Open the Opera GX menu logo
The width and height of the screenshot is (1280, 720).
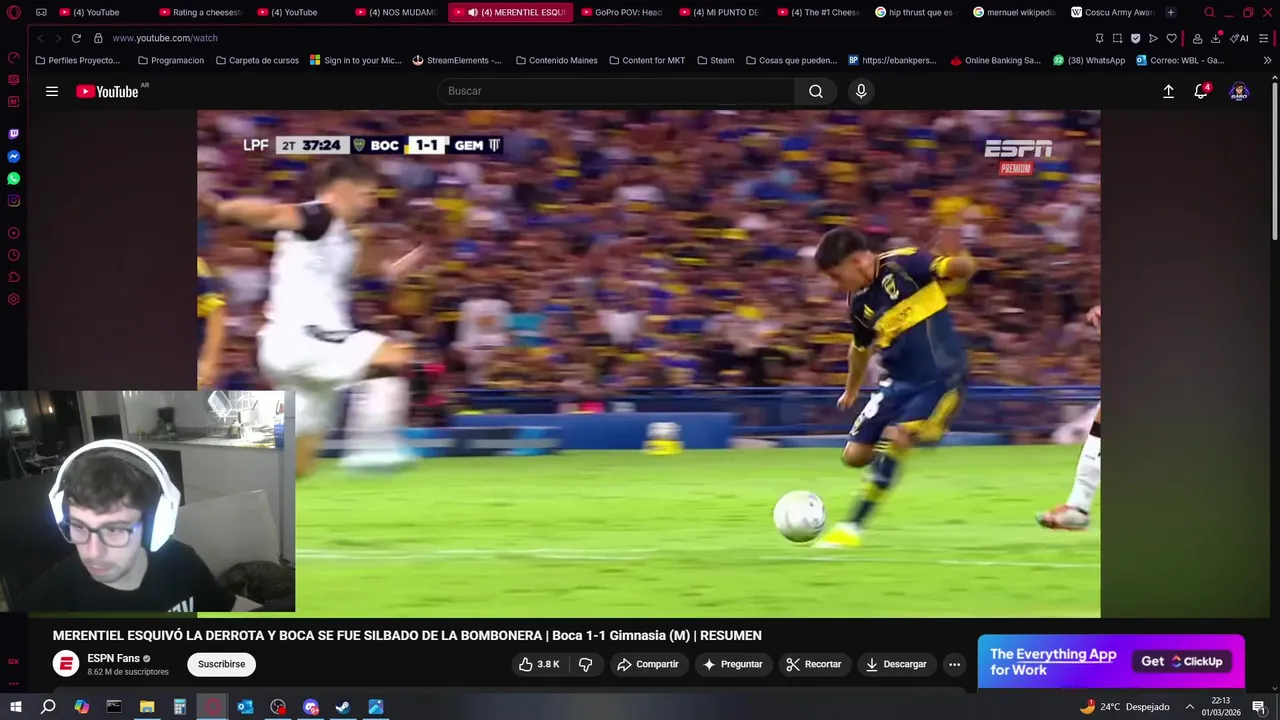[x=13, y=12]
